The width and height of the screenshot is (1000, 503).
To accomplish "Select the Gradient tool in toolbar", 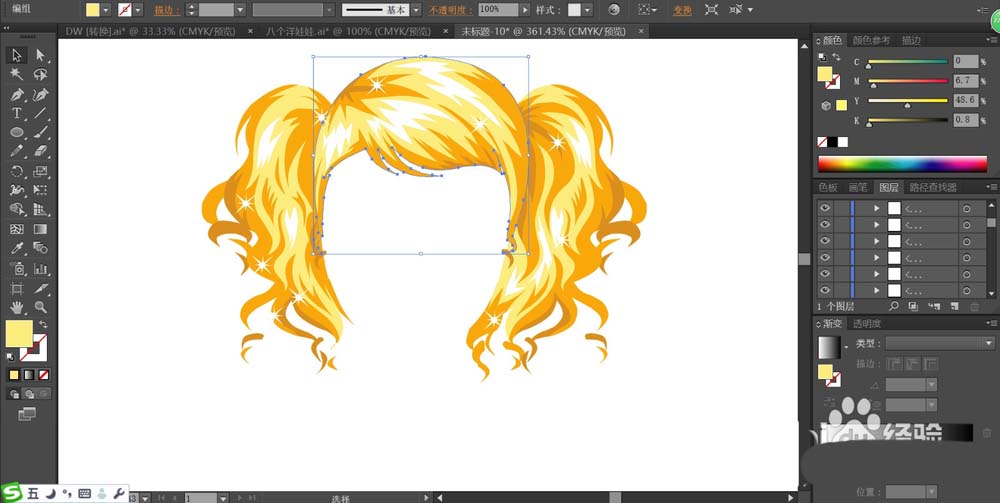I will point(41,229).
